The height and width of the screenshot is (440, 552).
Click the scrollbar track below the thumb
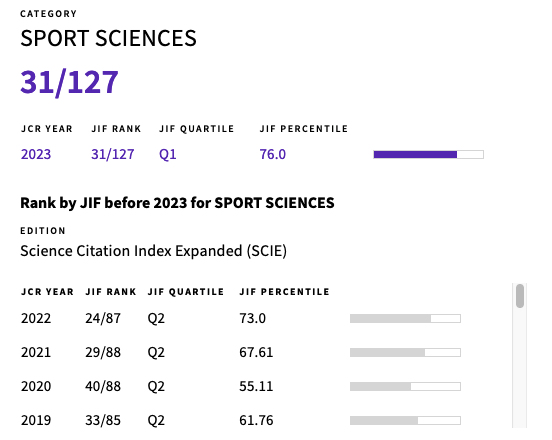[x=520, y=368]
